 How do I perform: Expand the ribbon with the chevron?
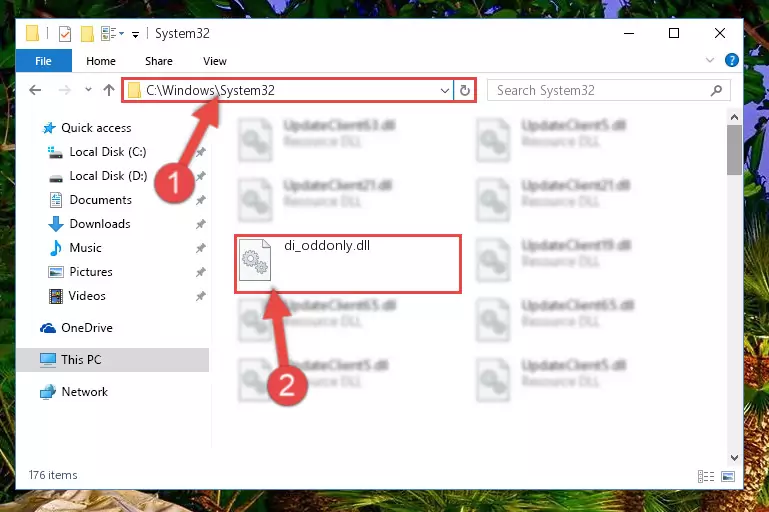pyautogui.click(x=709, y=60)
